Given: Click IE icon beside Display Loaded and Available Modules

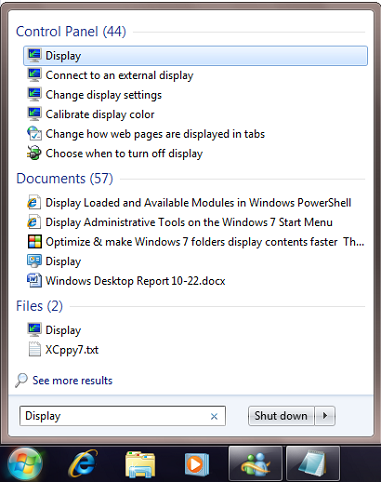Looking at the screenshot, I should point(34,202).
